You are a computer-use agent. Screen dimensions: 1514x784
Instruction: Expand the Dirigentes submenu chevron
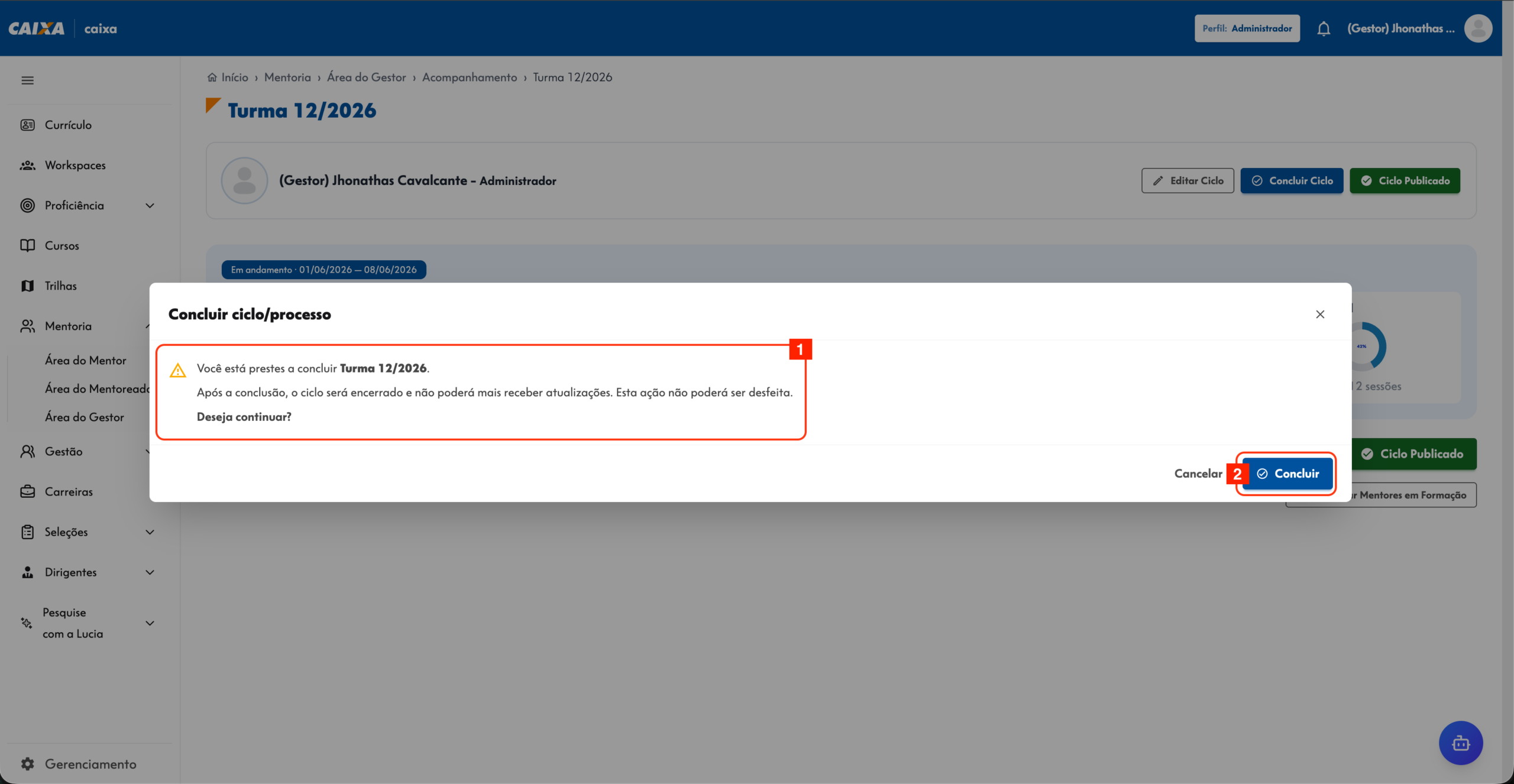point(150,572)
